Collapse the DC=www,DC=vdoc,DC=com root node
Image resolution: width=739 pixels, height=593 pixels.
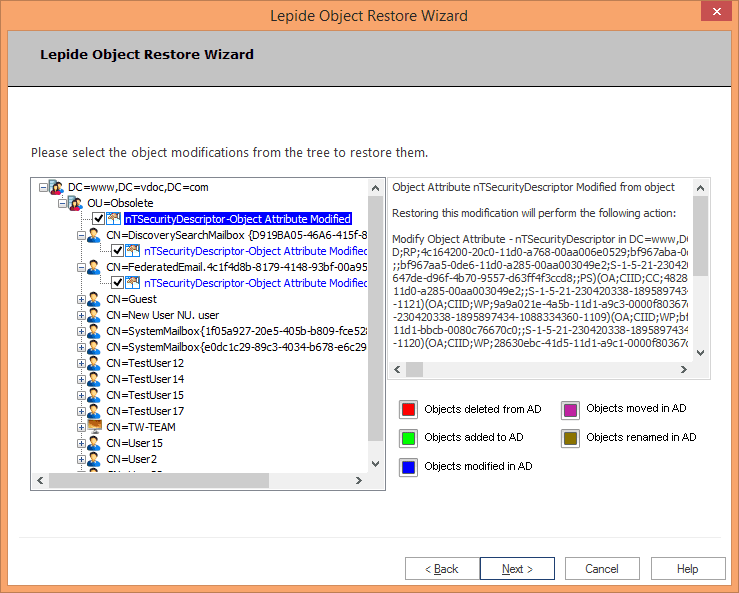pyautogui.click(x=43, y=188)
